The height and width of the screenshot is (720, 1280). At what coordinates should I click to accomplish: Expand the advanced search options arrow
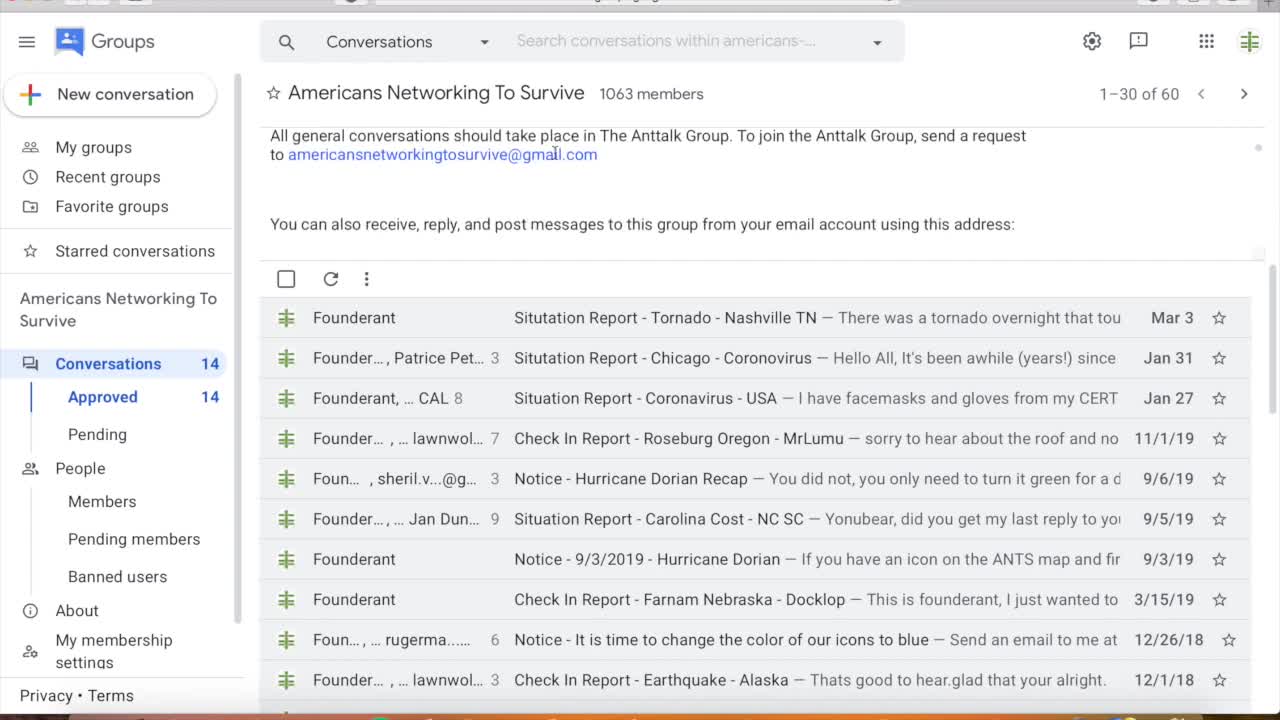pos(877,42)
